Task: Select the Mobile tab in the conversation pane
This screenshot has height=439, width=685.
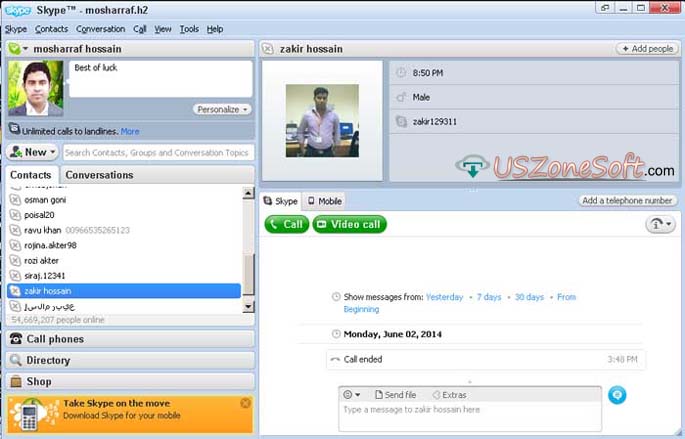Action: click(324, 201)
